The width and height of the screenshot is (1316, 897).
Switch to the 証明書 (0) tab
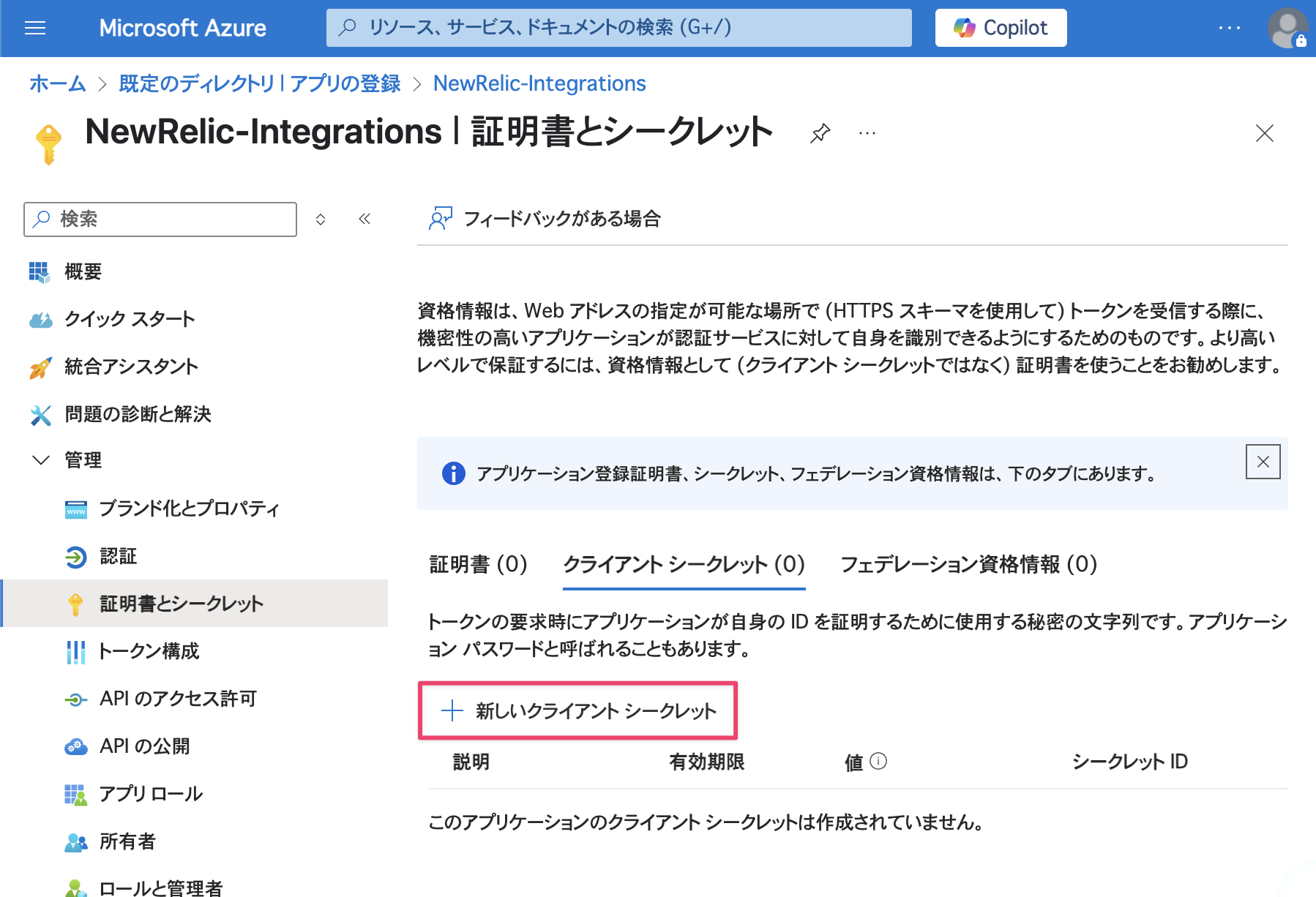point(478,564)
